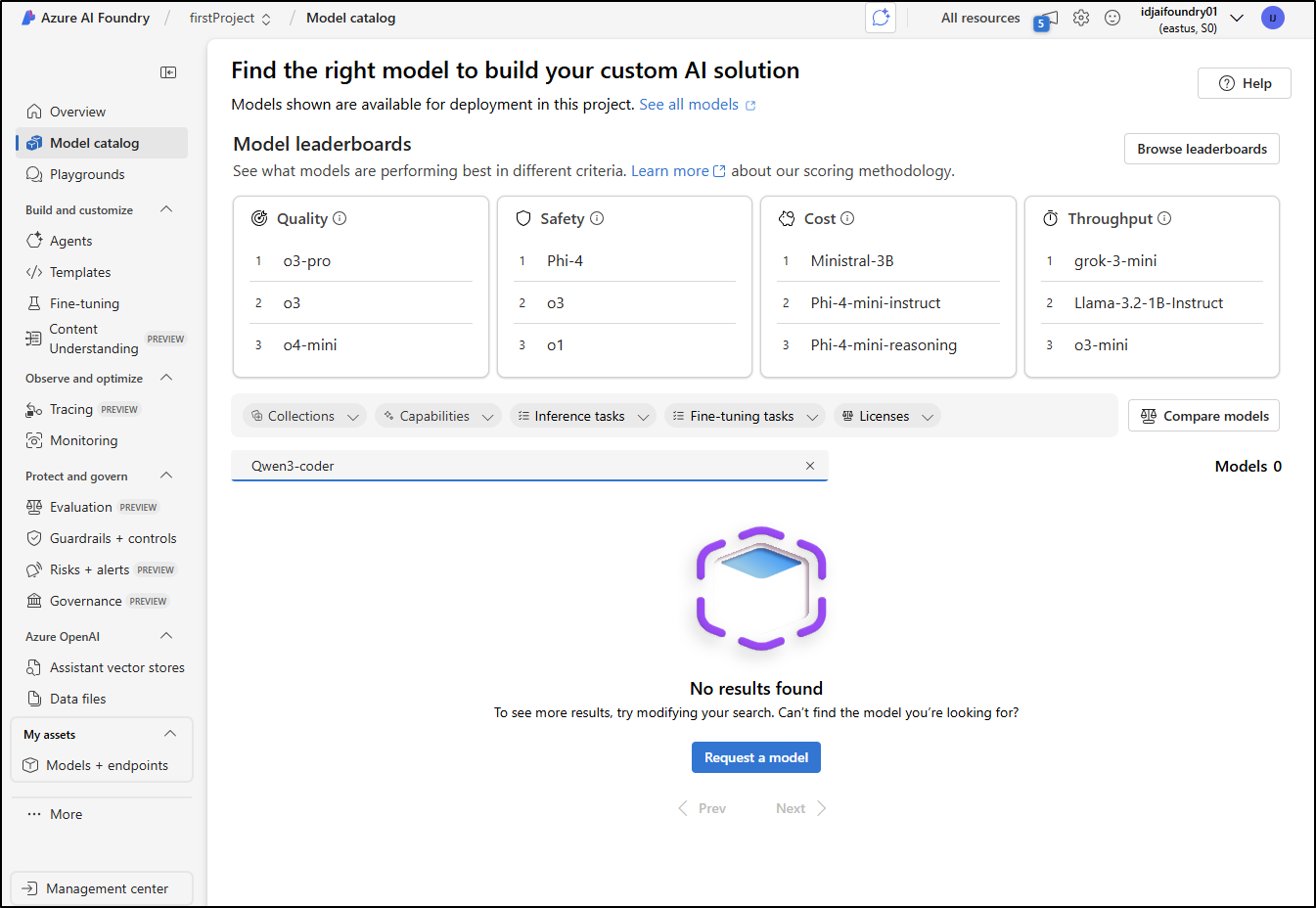Open All resources in the header

click(x=980, y=18)
